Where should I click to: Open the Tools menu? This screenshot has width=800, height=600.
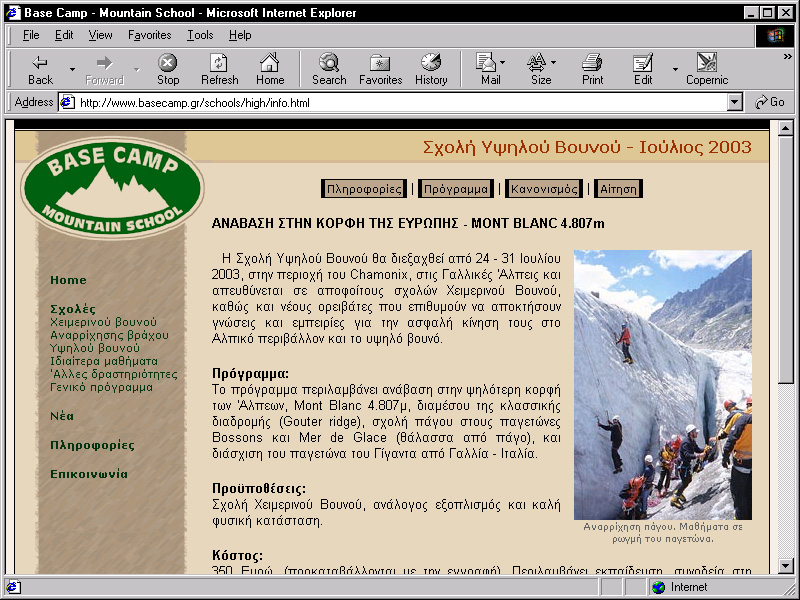pyautogui.click(x=200, y=35)
